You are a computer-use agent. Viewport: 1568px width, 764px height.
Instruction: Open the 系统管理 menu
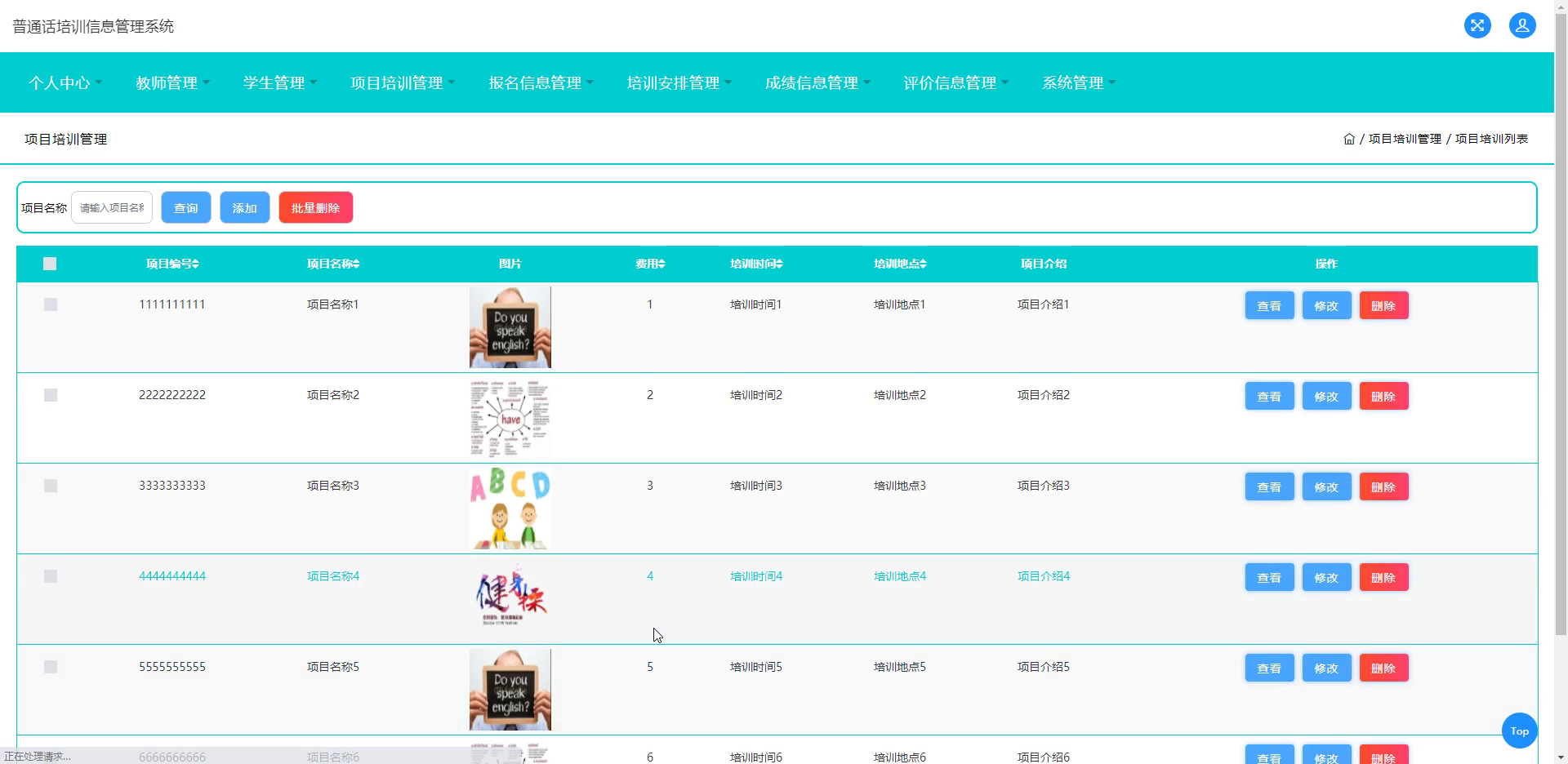pyautogui.click(x=1079, y=82)
